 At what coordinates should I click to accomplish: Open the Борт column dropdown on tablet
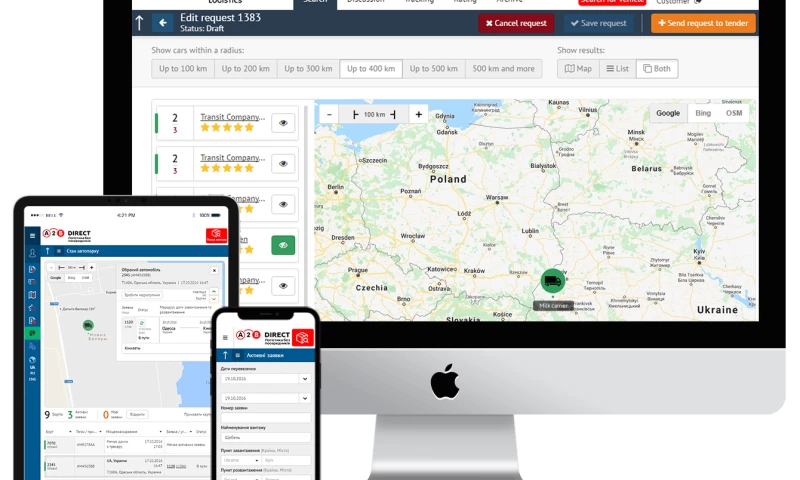(70, 432)
